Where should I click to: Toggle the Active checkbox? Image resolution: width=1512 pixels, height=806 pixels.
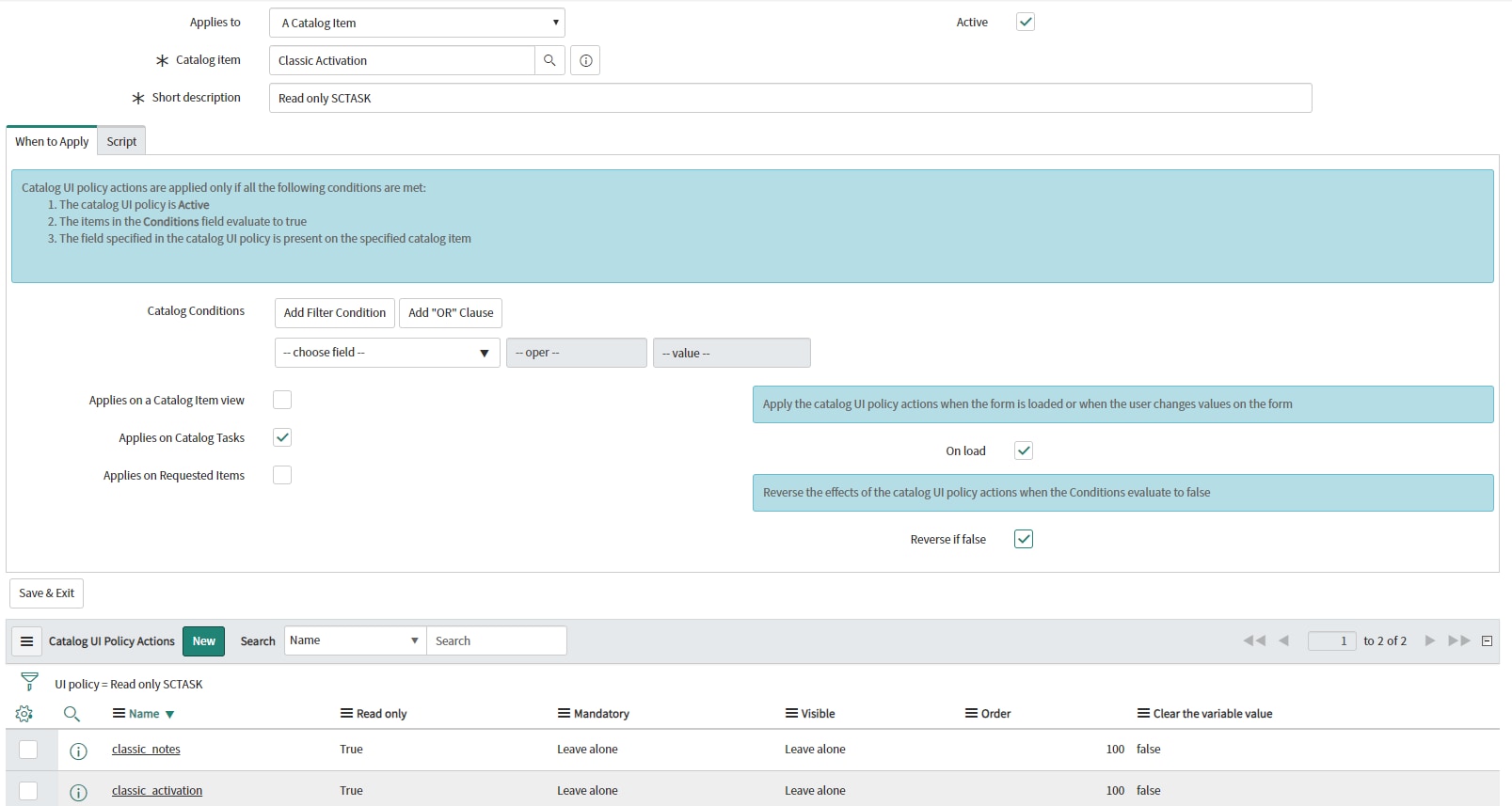click(x=1026, y=22)
